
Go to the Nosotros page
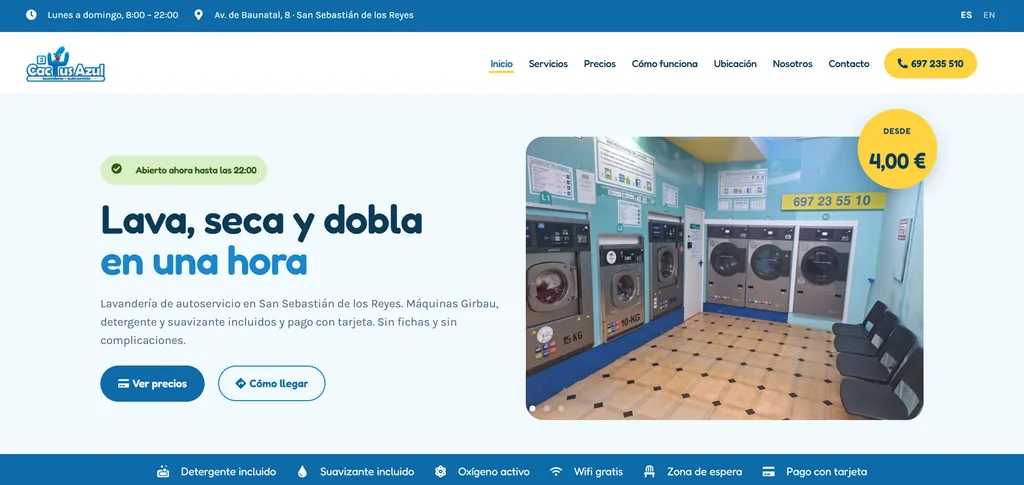pos(792,64)
